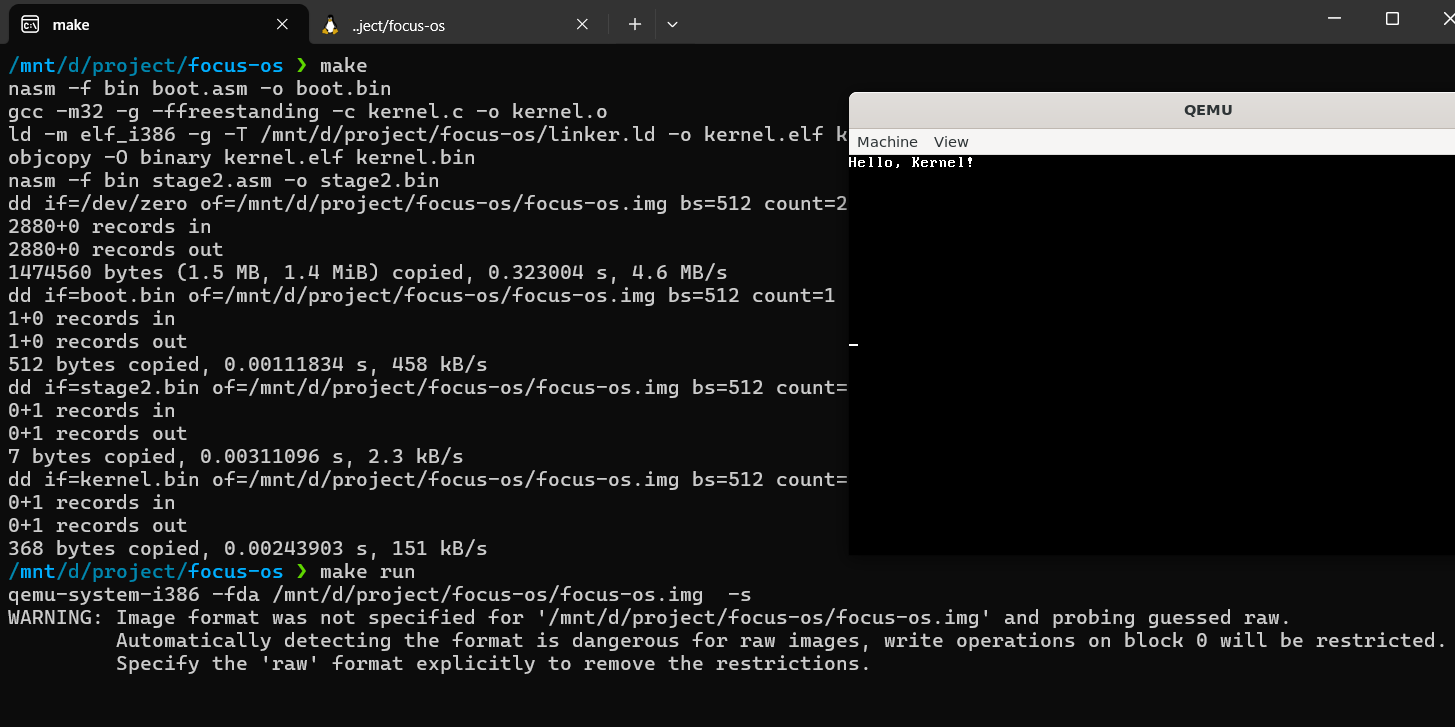This screenshot has height=727, width=1455.
Task: Close the make terminal tab
Action: [x=283, y=25]
